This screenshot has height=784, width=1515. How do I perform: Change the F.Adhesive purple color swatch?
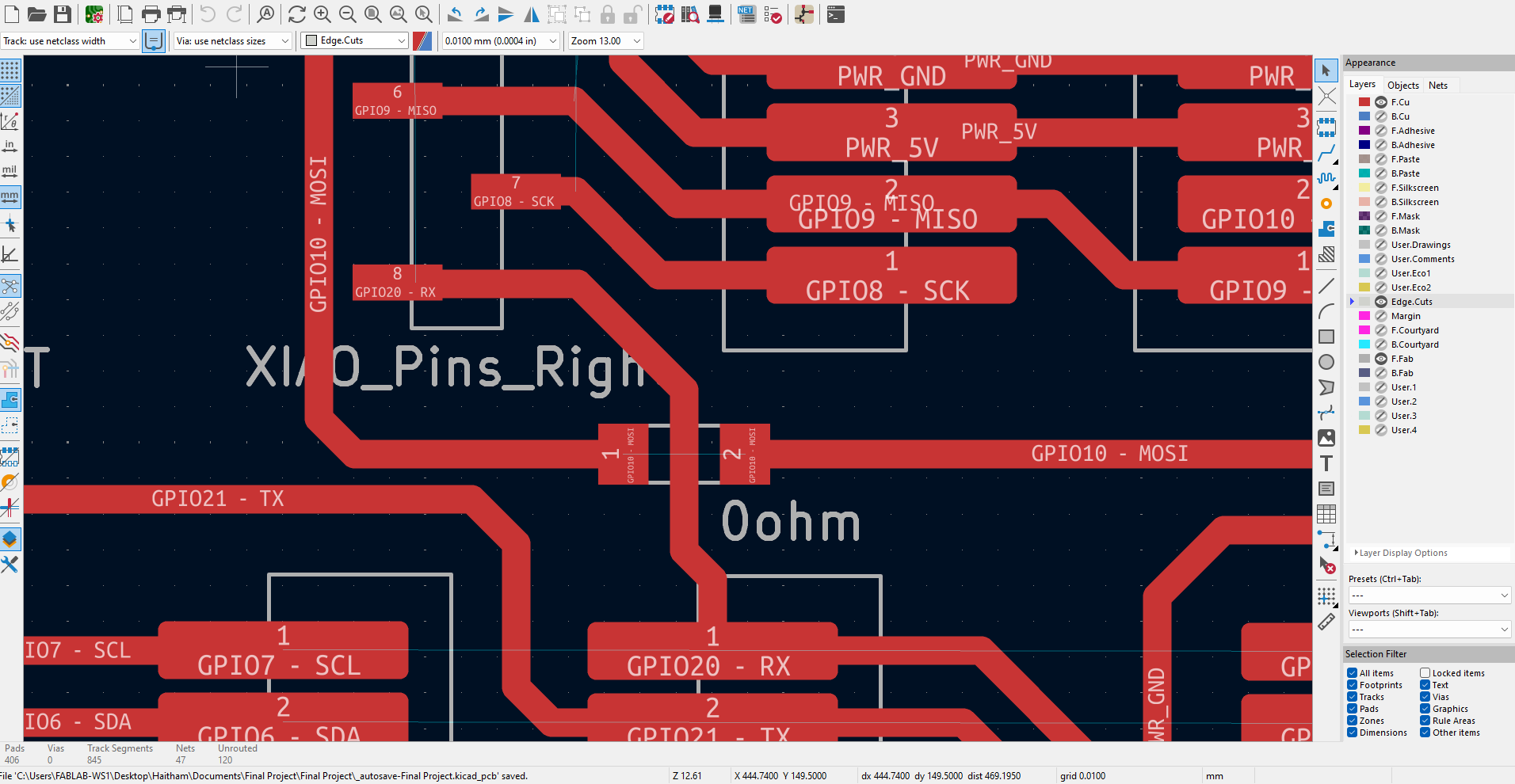pos(1364,131)
